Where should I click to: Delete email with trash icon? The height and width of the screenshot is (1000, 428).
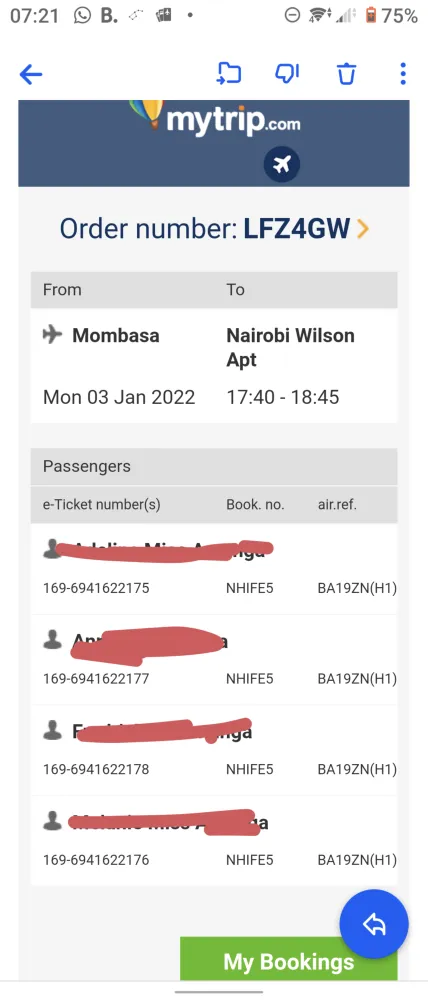pyautogui.click(x=346, y=74)
